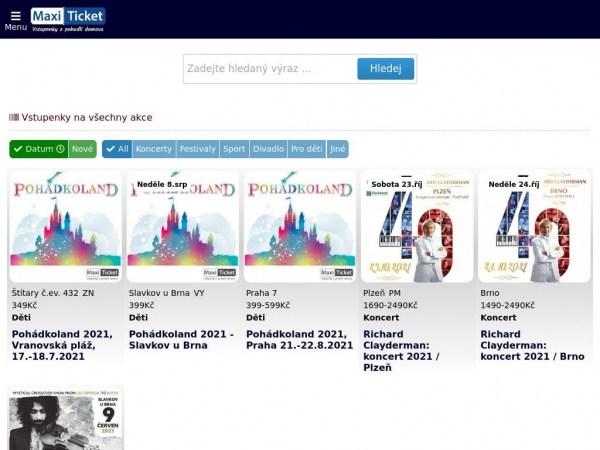Image resolution: width=600 pixels, height=450 pixels.
Task: Open the hamburger Menu icon
Action: 16,16
